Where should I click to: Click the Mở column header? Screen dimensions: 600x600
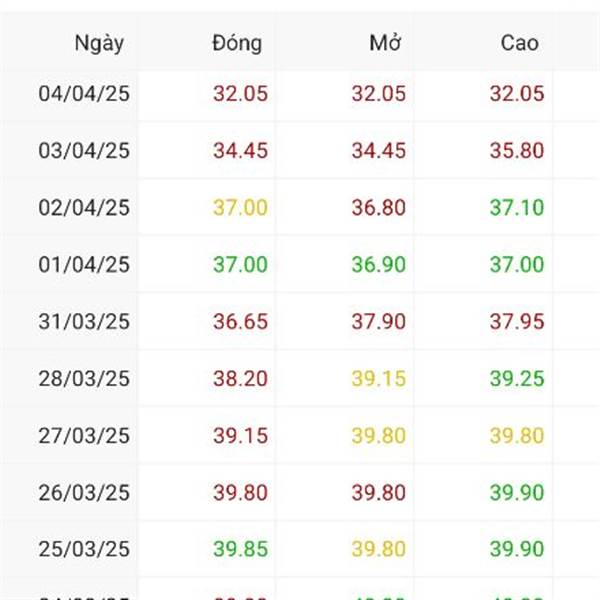[384, 43]
